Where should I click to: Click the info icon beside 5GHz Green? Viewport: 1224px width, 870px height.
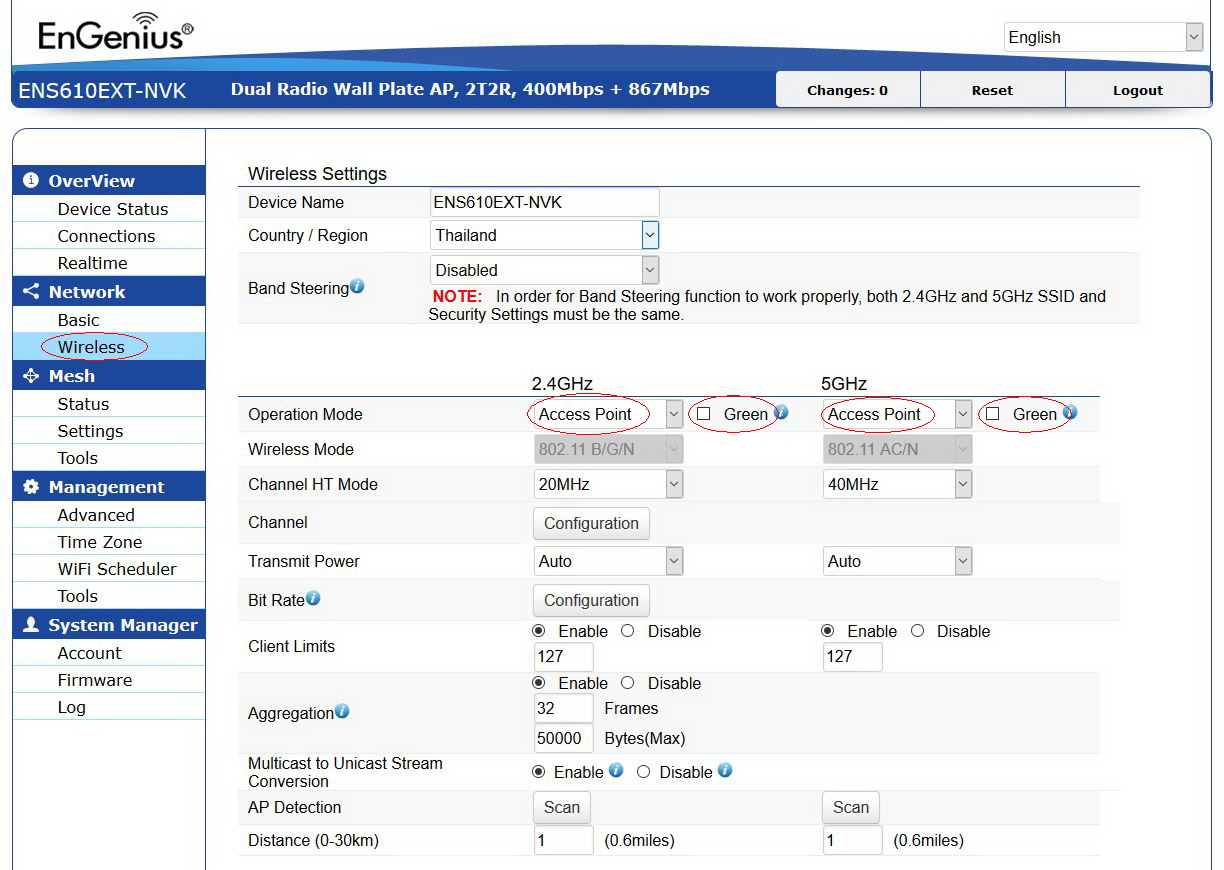tap(1070, 412)
